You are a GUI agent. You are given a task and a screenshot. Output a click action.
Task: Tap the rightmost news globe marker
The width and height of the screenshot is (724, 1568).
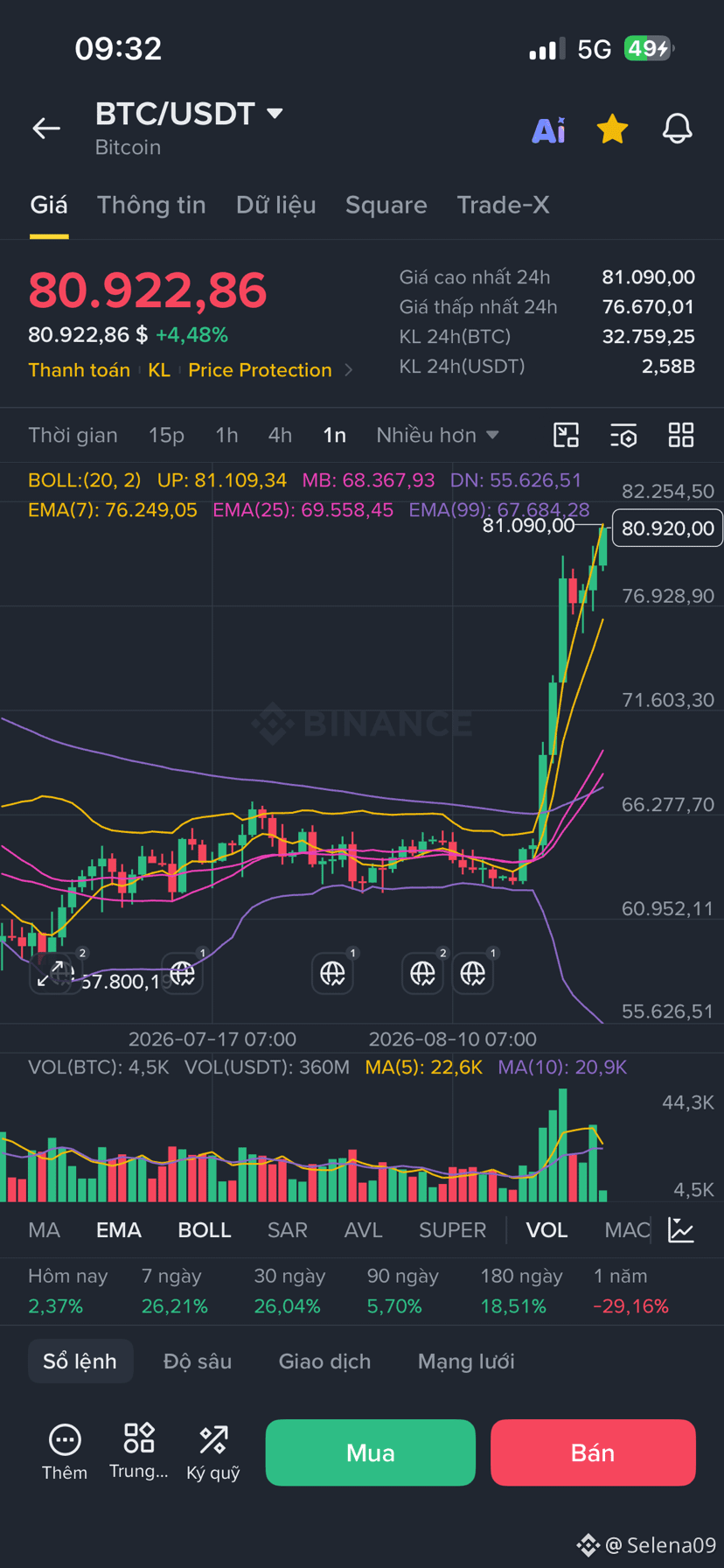[473, 973]
